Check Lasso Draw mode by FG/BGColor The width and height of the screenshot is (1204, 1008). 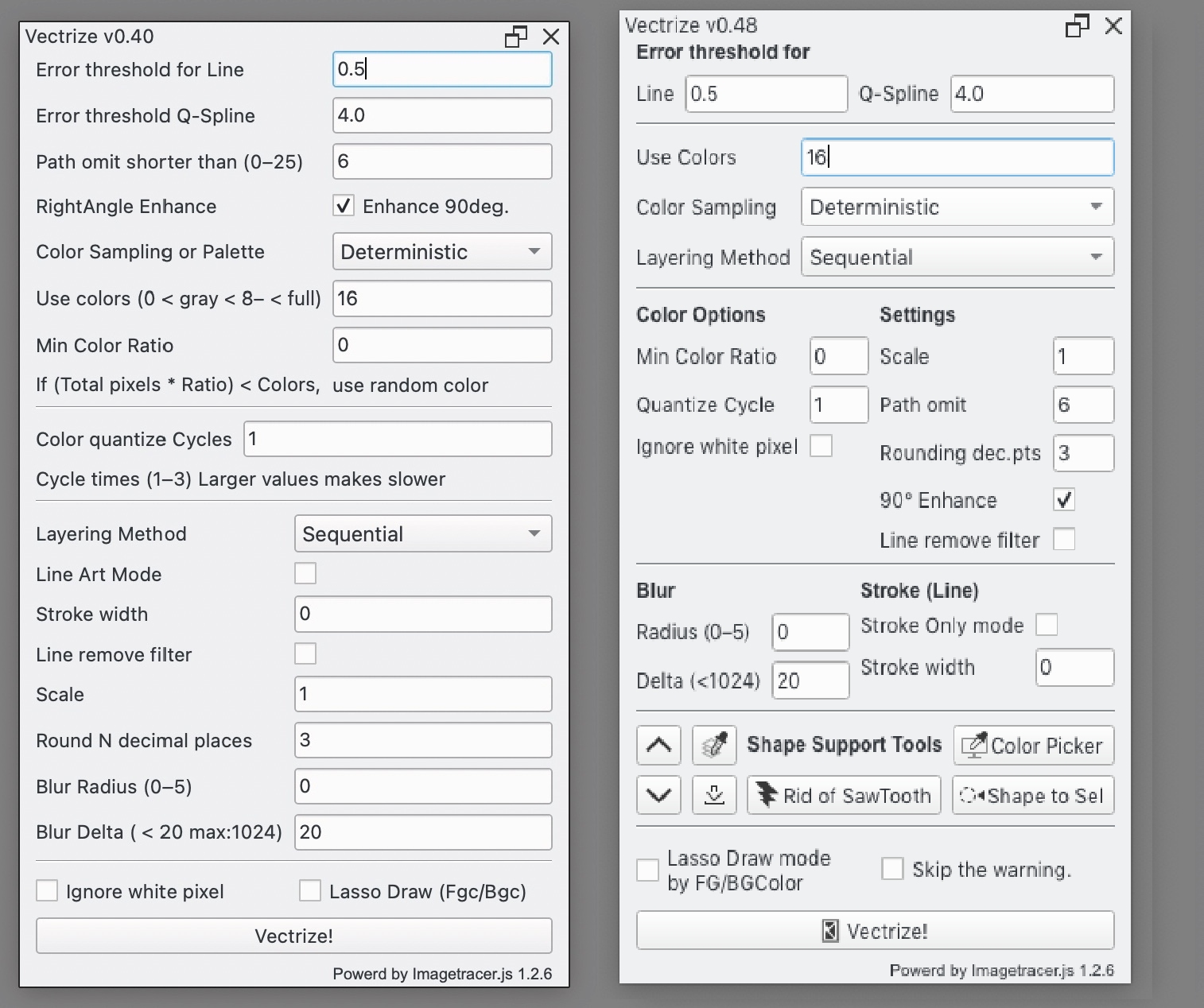point(648,870)
